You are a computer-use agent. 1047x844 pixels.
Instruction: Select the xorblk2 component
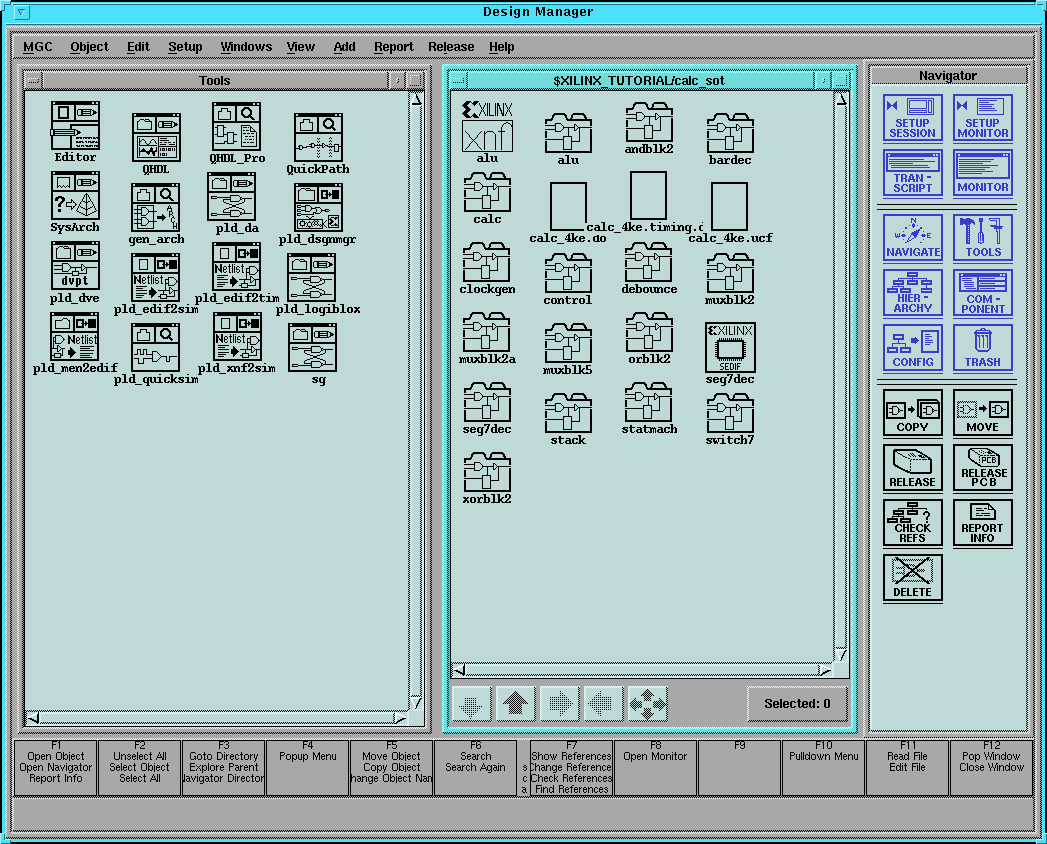(x=487, y=471)
